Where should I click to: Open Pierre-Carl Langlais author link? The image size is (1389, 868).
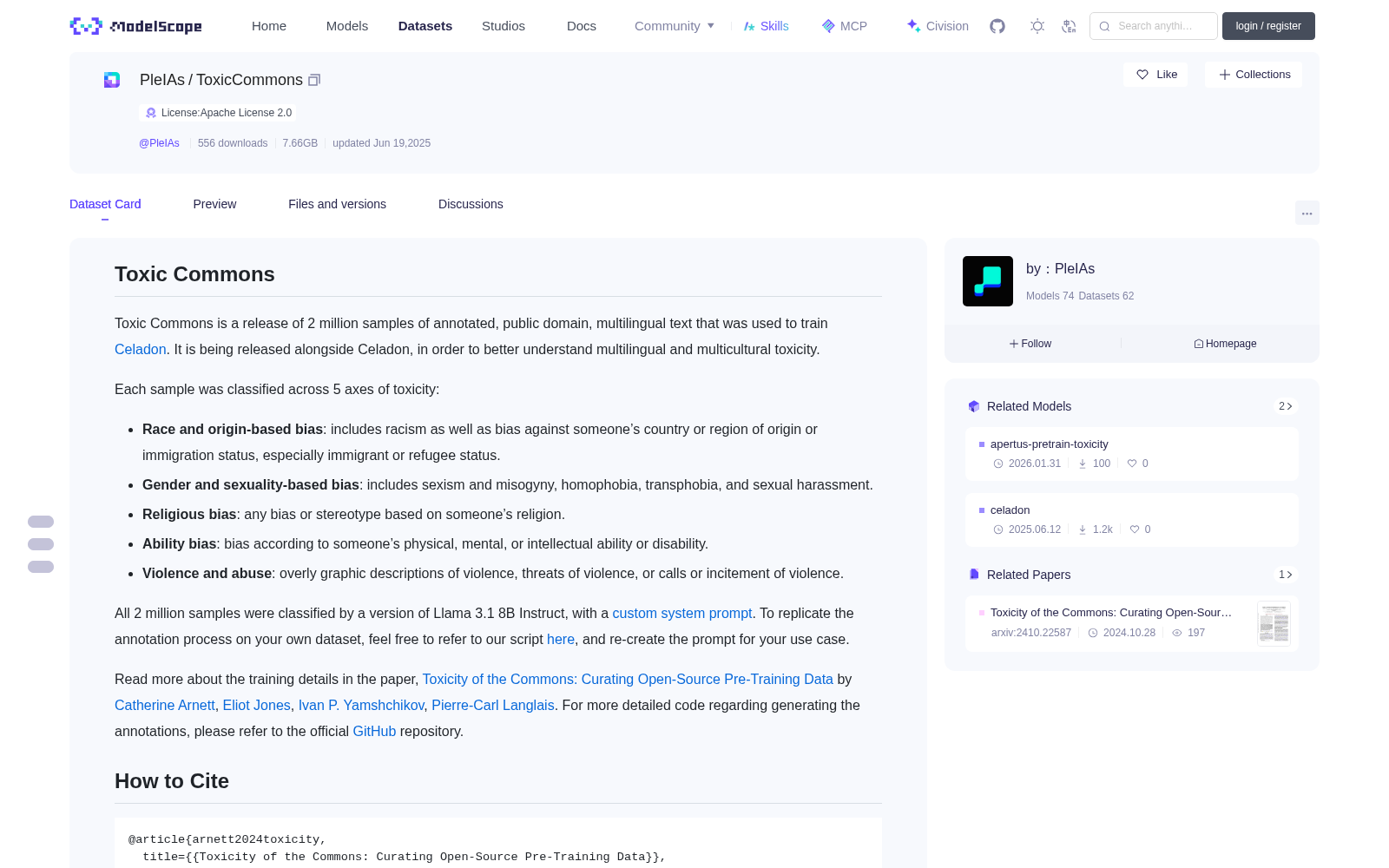(493, 705)
